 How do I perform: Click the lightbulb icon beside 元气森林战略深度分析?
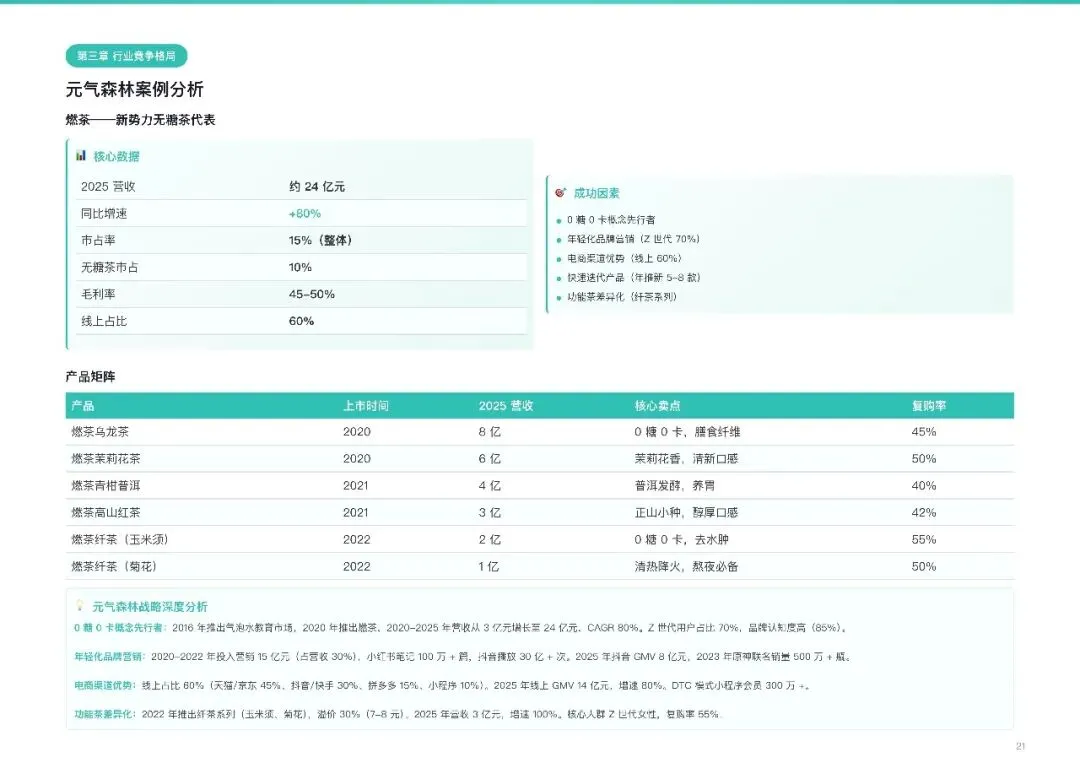(80, 605)
